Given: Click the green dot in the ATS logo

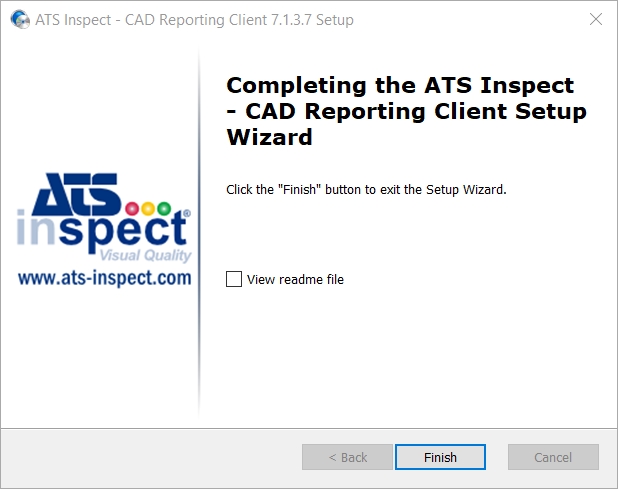Looking at the screenshot, I should (164, 208).
